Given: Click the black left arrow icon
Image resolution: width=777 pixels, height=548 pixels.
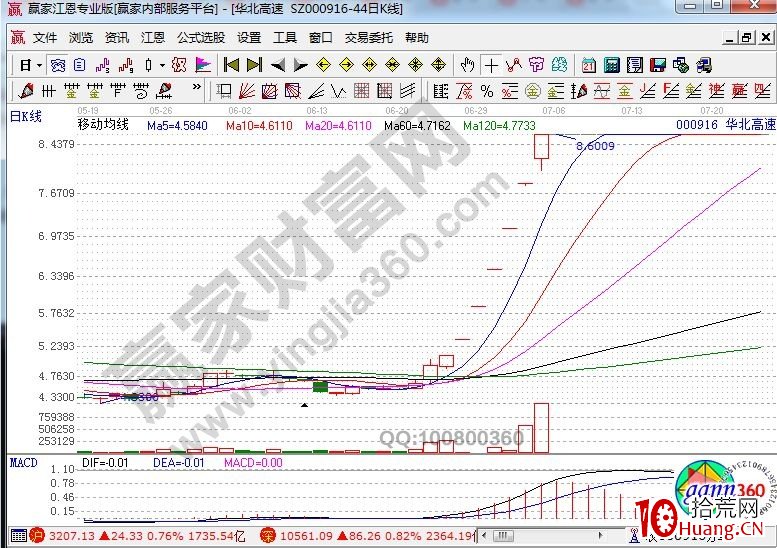Looking at the screenshot, I should pyautogui.click(x=278, y=65).
